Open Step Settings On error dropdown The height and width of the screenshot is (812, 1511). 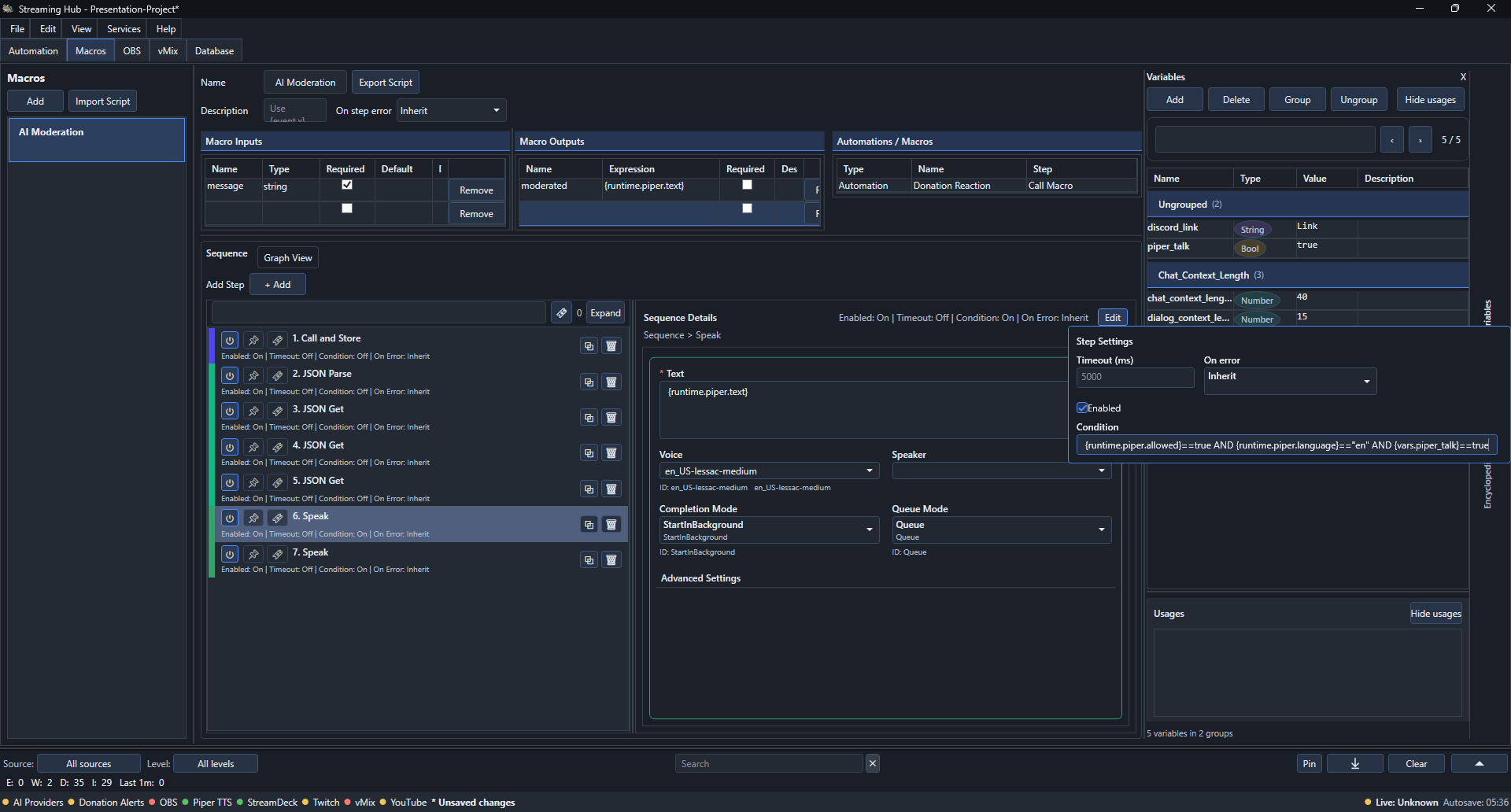coord(1290,381)
